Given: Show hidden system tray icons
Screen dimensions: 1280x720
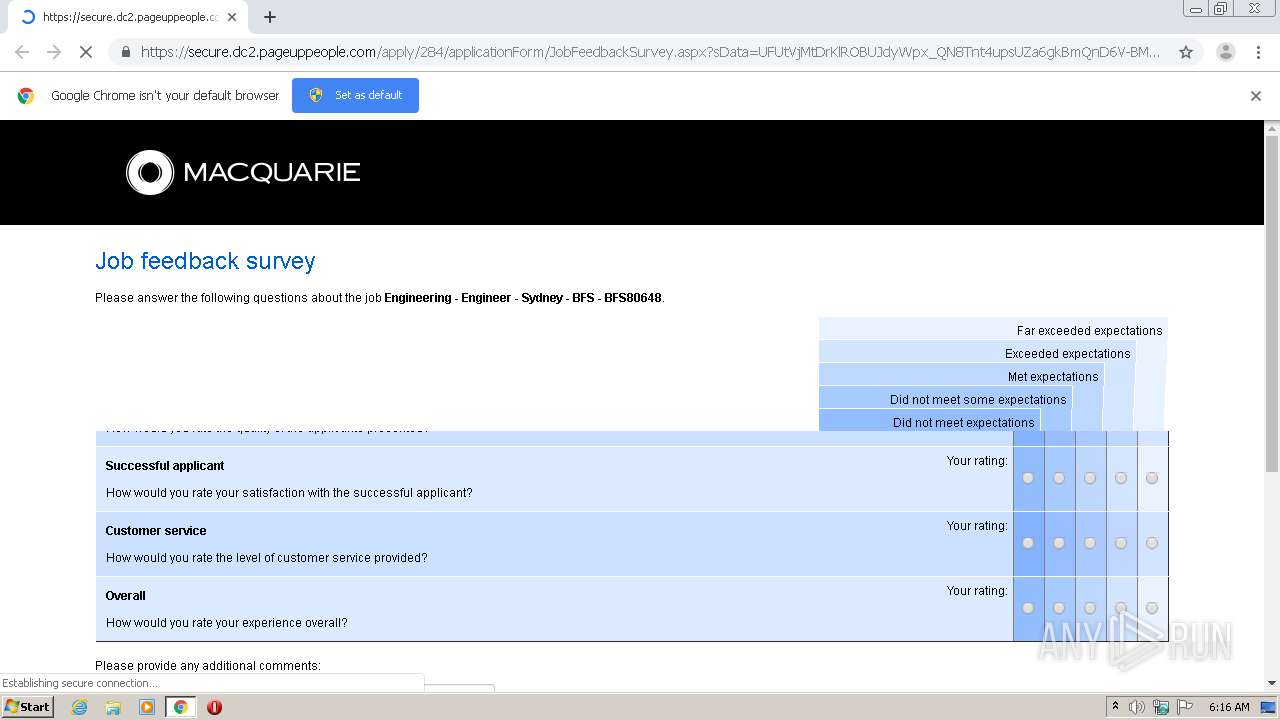Looking at the screenshot, I should pyautogui.click(x=1115, y=707).
